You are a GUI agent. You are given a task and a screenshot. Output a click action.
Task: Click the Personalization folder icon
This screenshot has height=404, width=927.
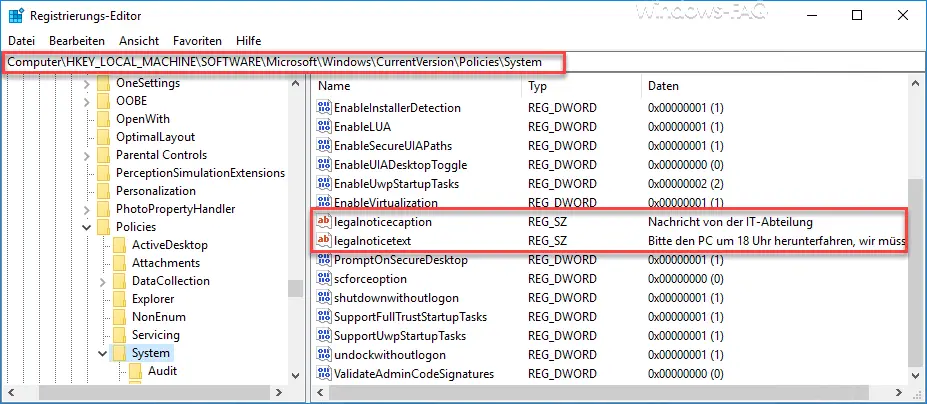pos(103,191)
